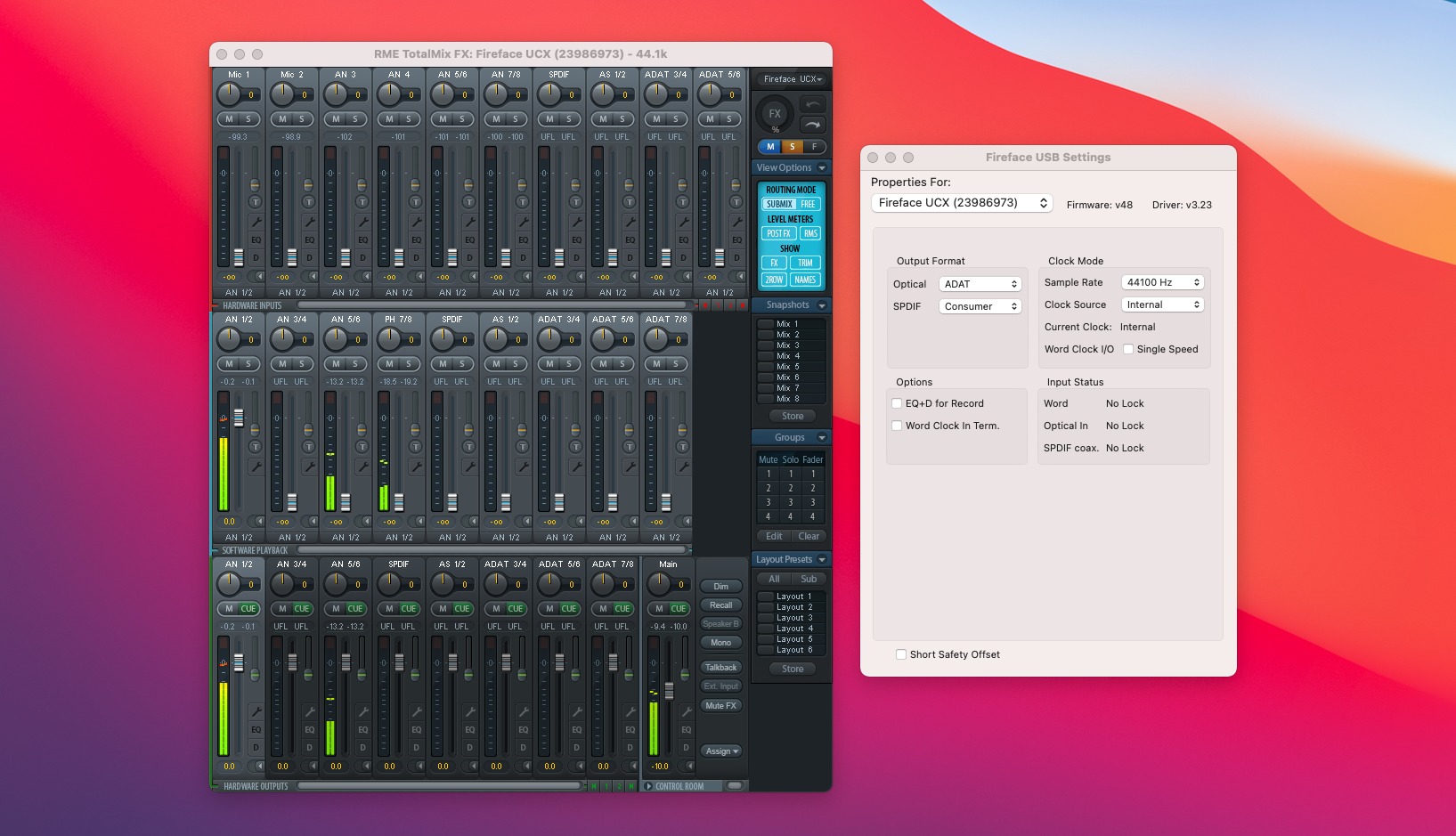This screenshot has height=836, width=1456.
Task: Click the Recall button
Action: pyautogui.click(x=721, y=605)
